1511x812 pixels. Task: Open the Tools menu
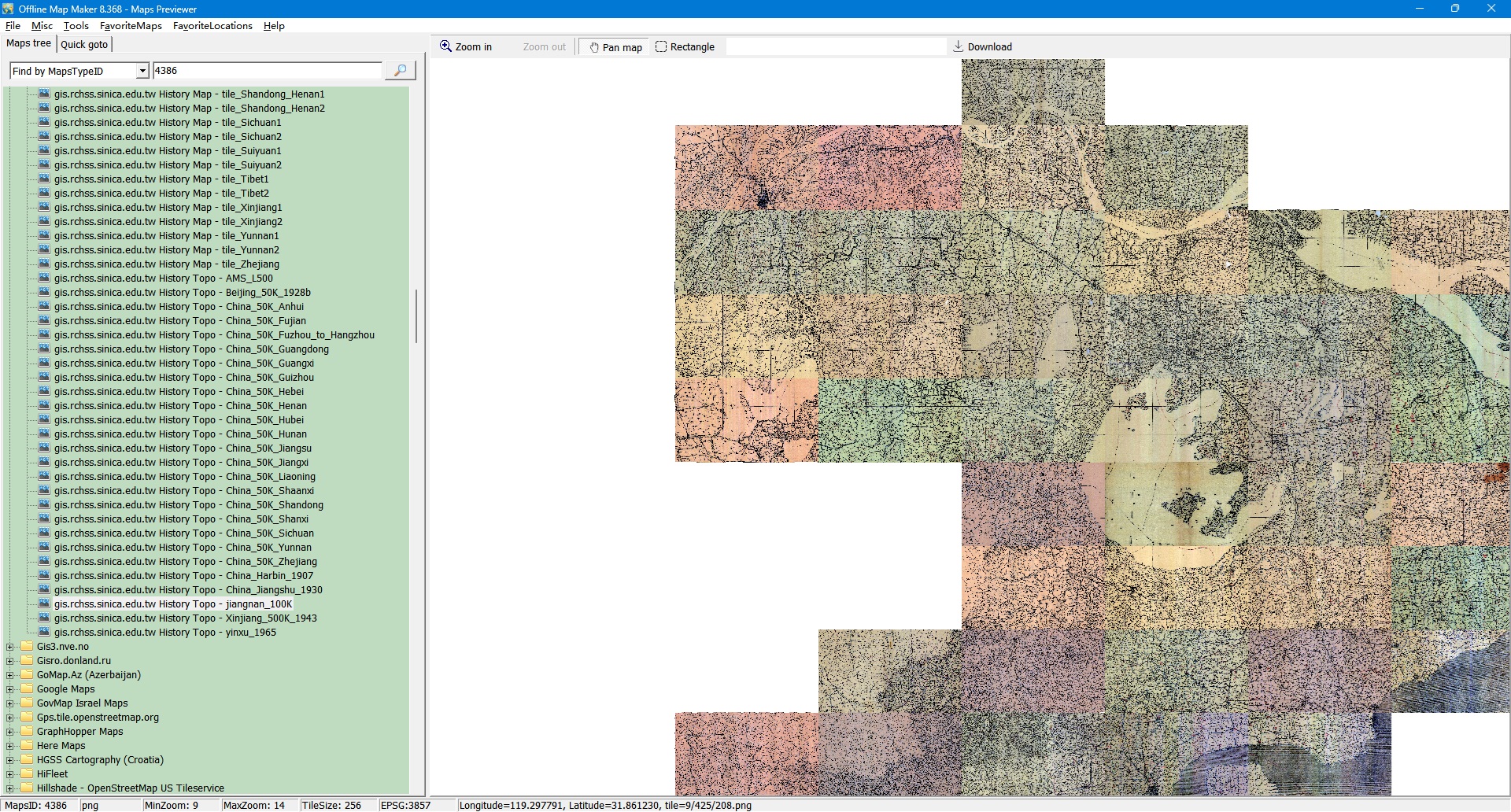point(76,26)
